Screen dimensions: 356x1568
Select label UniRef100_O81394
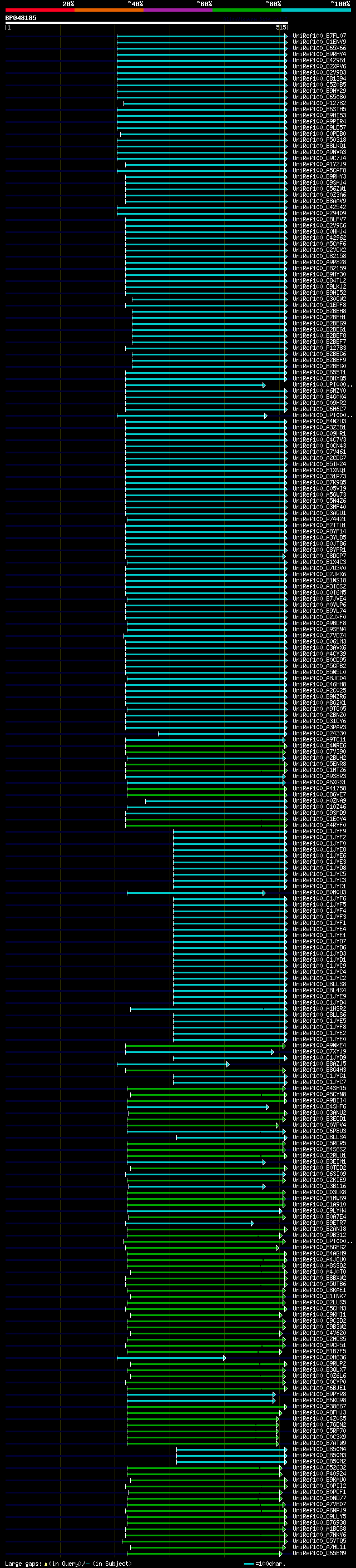[x=319, y=78]
